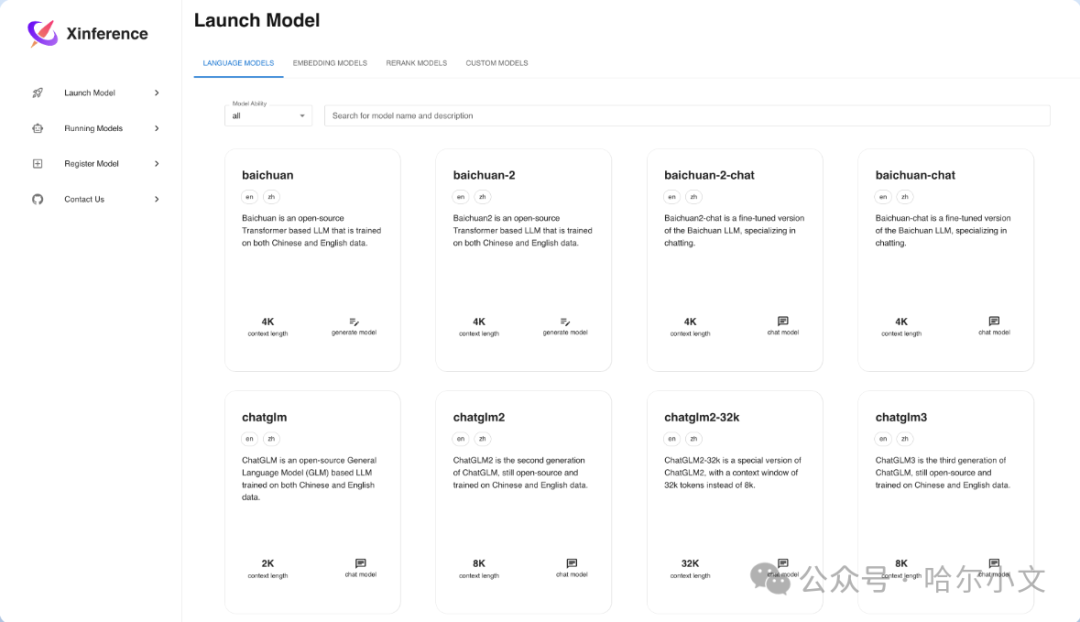Screen dimensions: 1080x622
Task: Switch to the Embedding Models tab
Action: [330, 63]
